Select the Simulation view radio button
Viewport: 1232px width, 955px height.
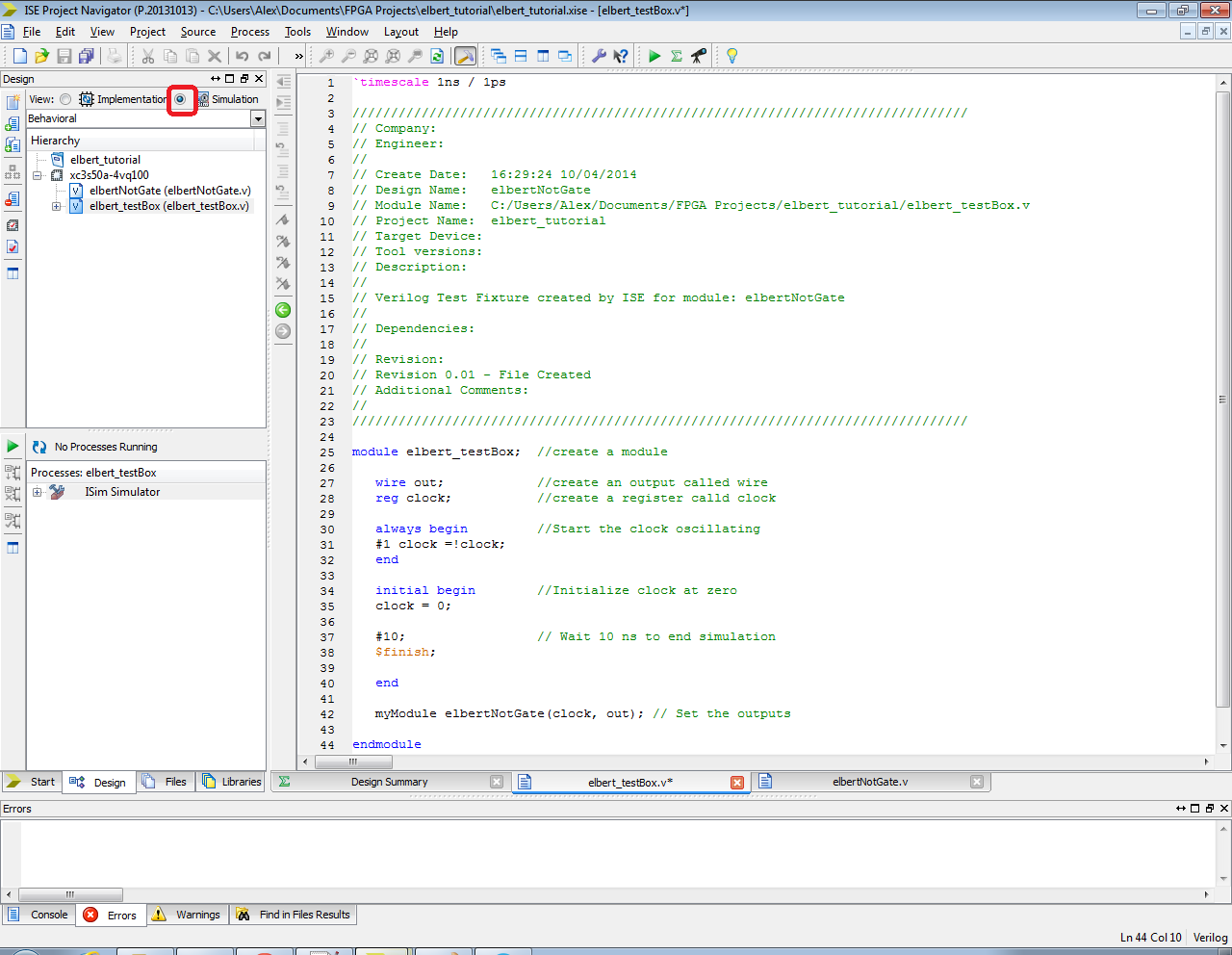[180, 99]
